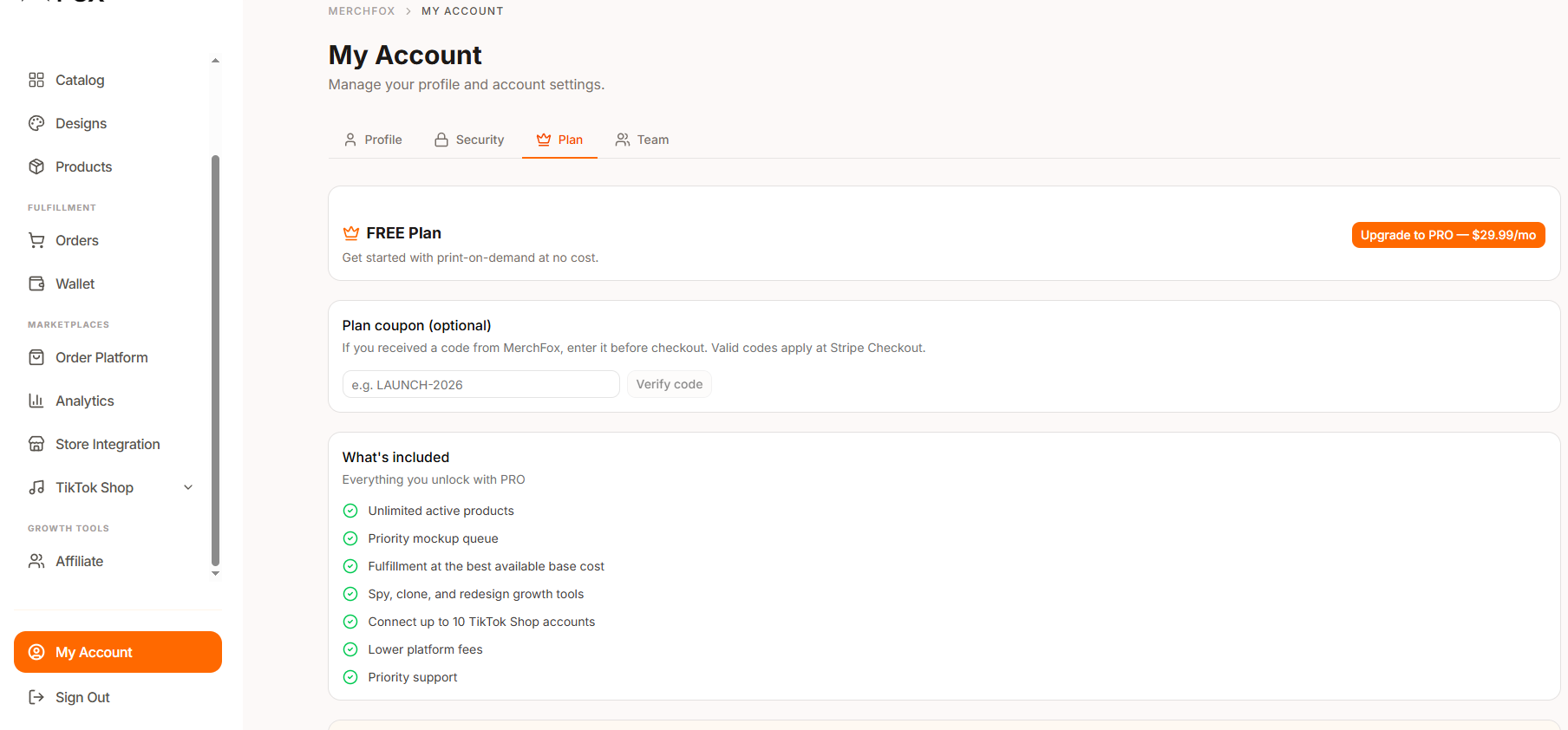Expand the TikTok Shop submenu chevron
The width and height of the screenshot is (1568, 730).
(188, 487)
